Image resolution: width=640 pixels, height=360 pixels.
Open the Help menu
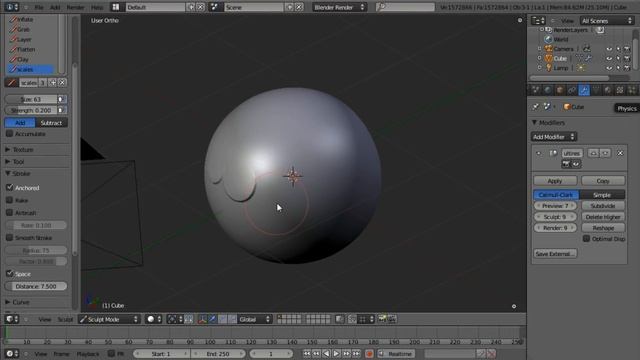[97, 7]
